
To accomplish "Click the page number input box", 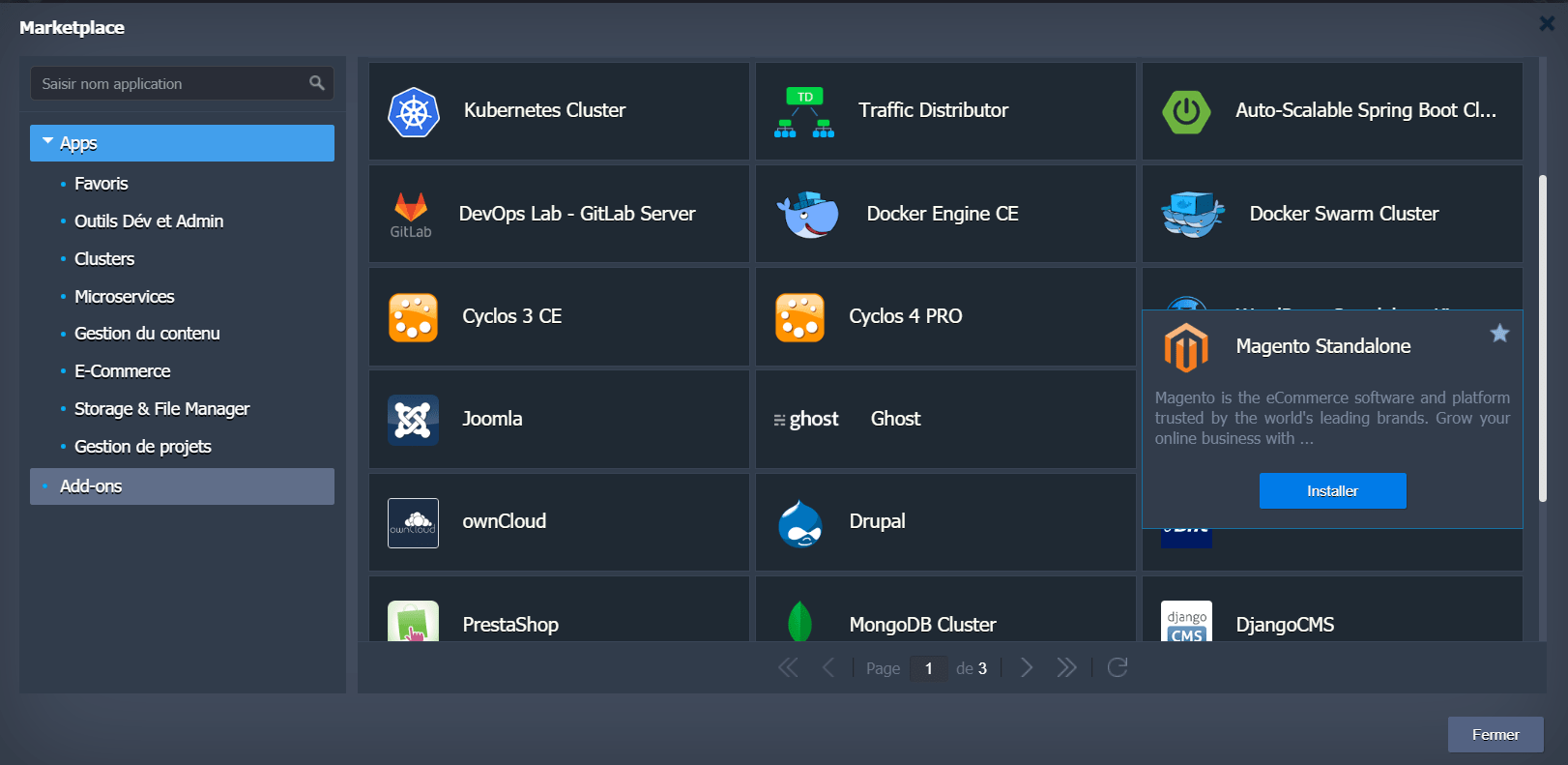I will pos(929,668).
